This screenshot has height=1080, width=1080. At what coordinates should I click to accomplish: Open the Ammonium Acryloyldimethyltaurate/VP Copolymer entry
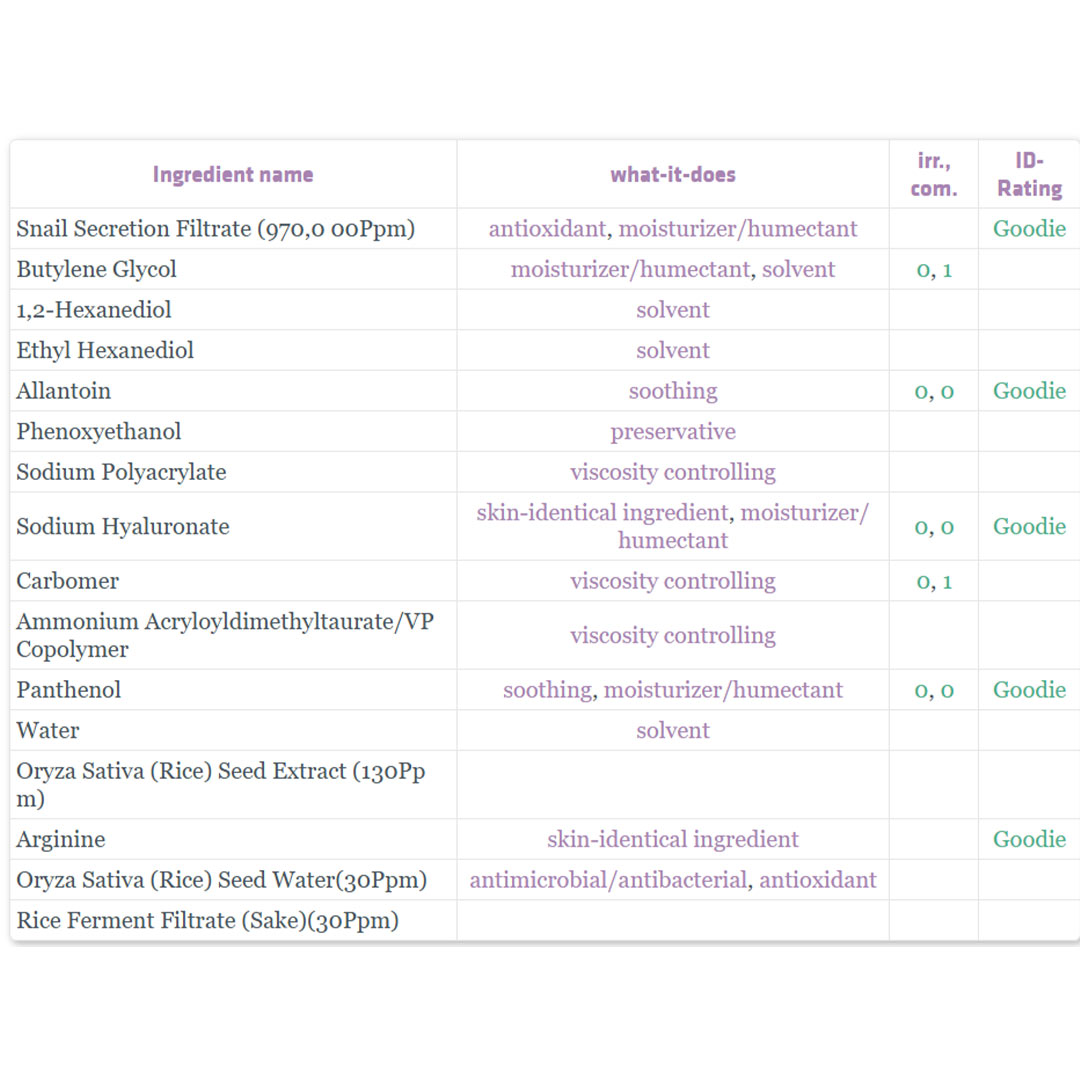(x=225, y=636)
